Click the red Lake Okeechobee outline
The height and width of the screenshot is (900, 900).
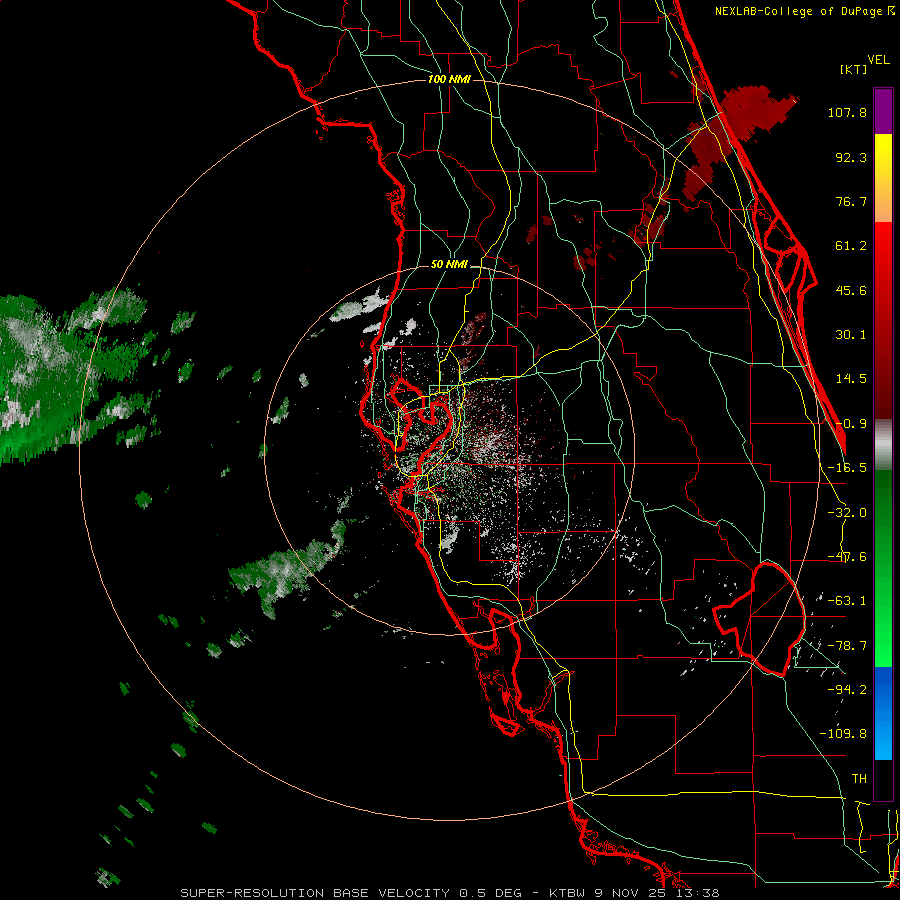pos(759,620)
